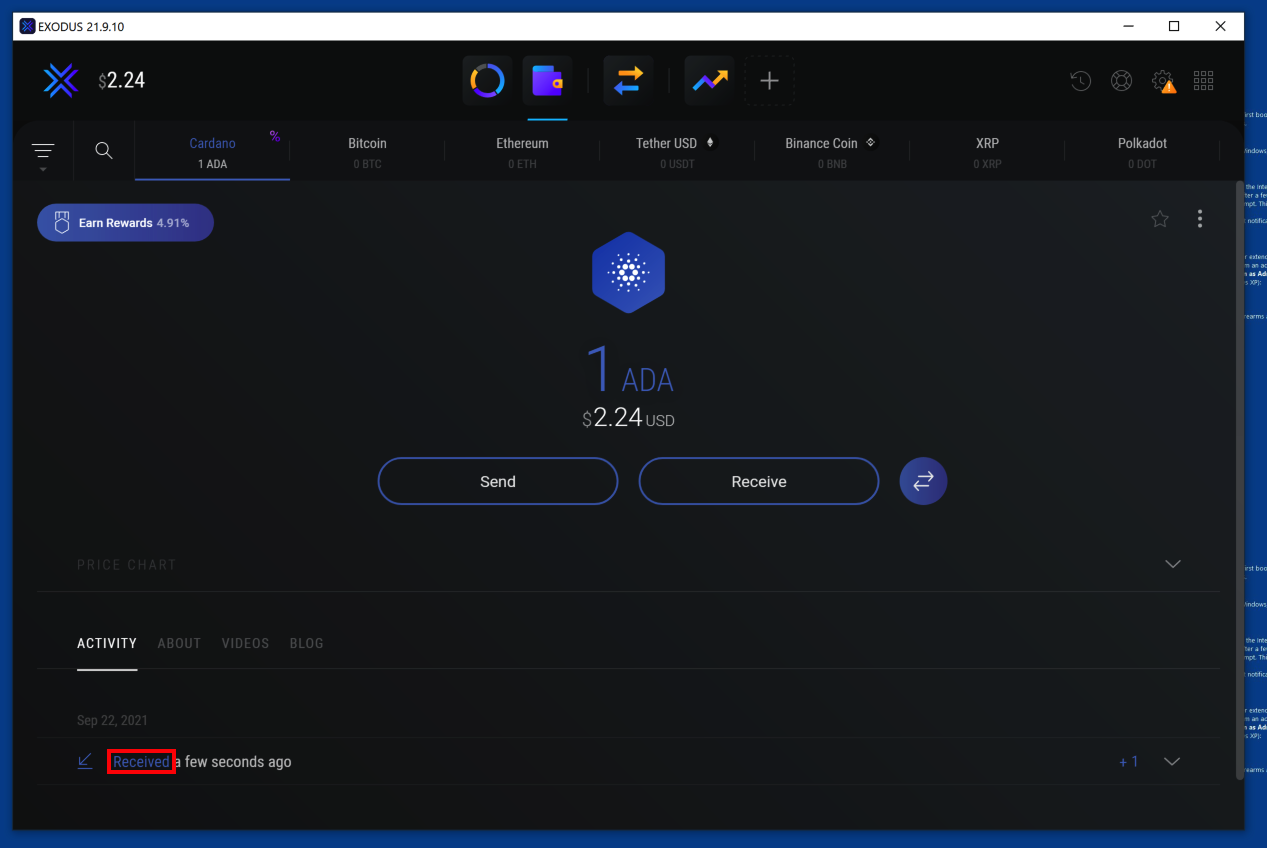Expand the Price Chart section
Image resolution: width=1267 pixels, height=848 pixels.
[1173, 564]
